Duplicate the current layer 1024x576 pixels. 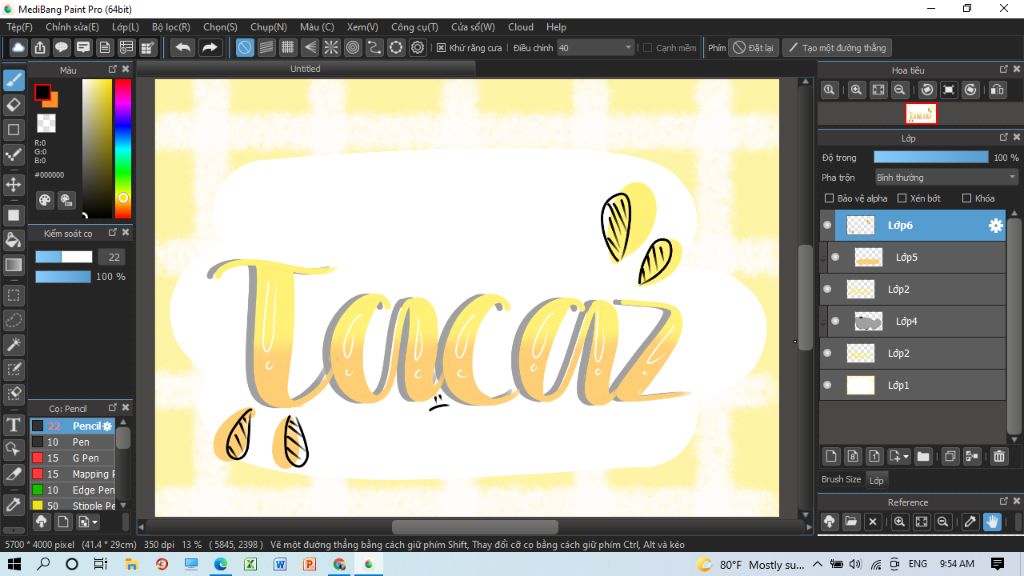click(950, 456)
